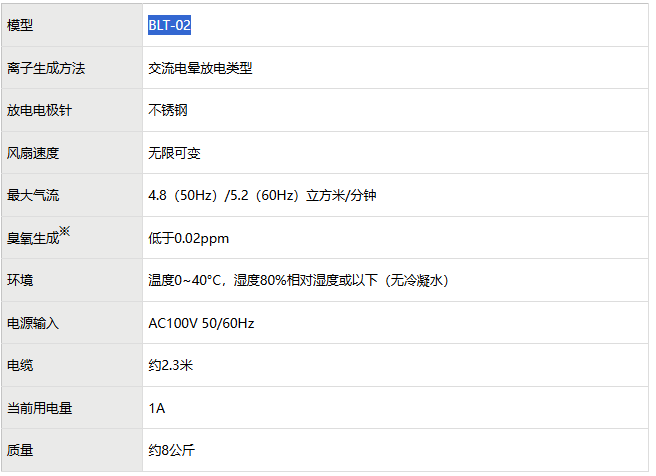Select the 最大气流 label cell
This screenshot has width=656, height=476.
(x=33, y=196)
